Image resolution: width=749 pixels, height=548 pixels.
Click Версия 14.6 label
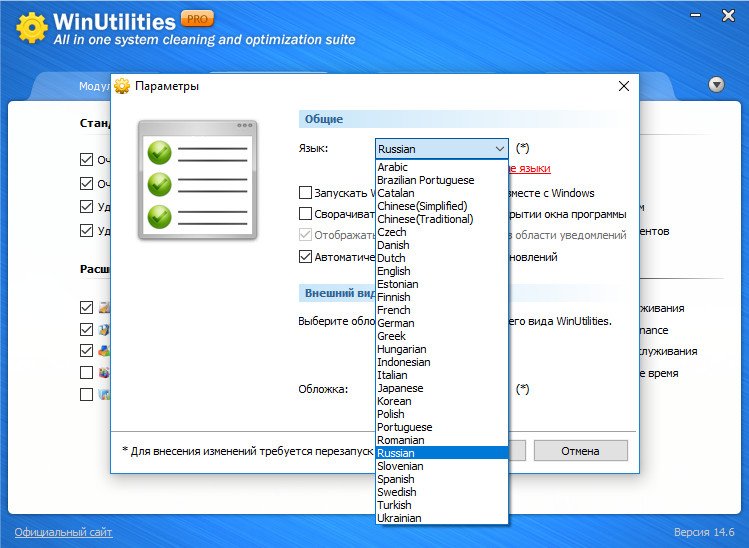704,532
